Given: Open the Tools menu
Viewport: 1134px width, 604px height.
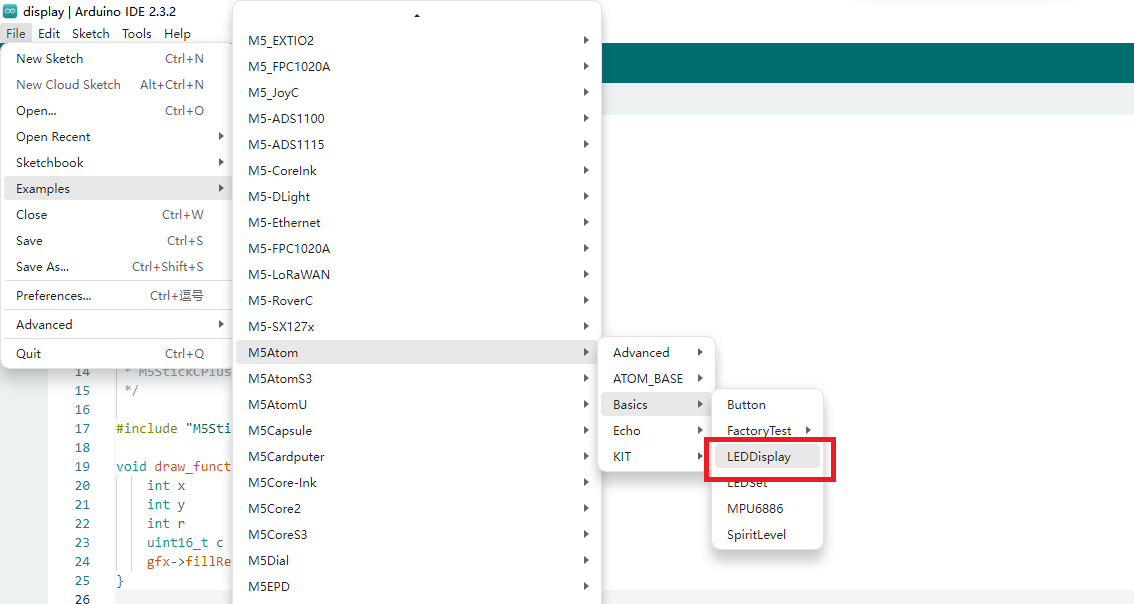Looking at the screenshot, I should point(136,33).
